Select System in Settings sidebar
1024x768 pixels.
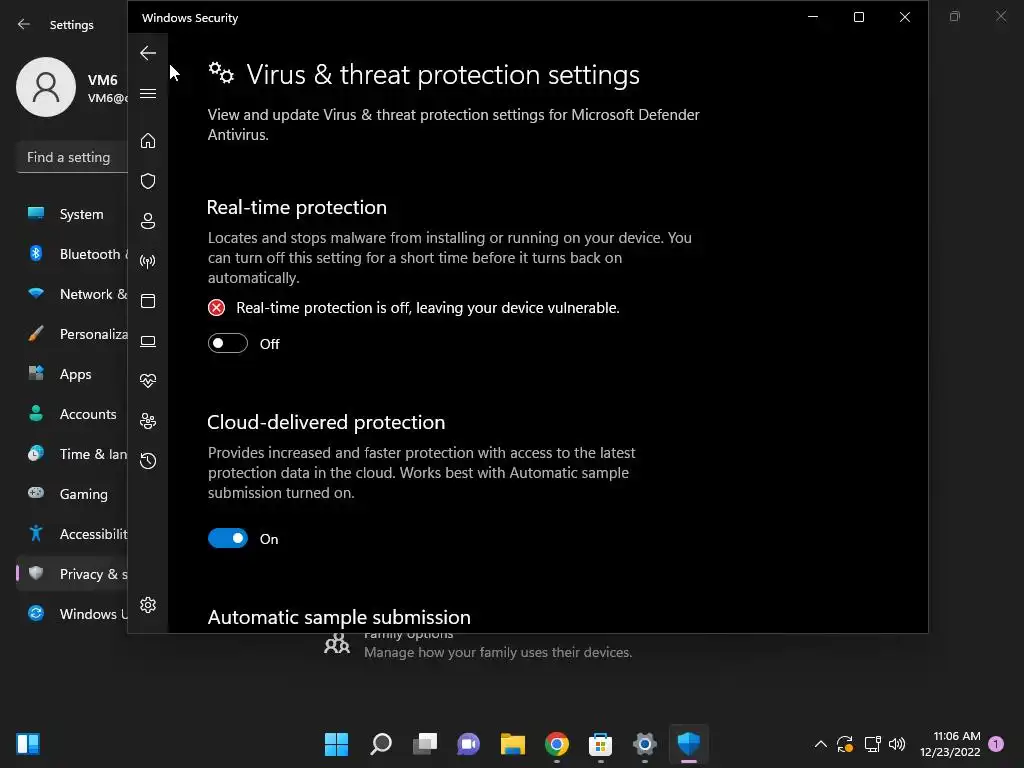72,214
